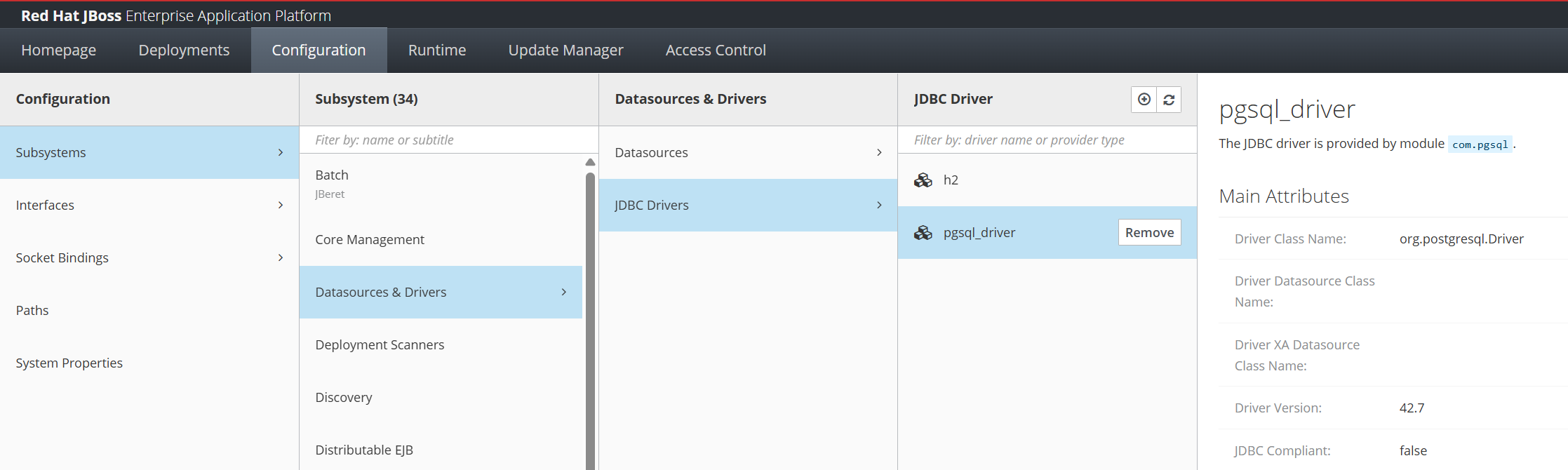Screen dimensions: 1568x470
Task: Click the driver name filter field
Action: [x=1047, y=140]
